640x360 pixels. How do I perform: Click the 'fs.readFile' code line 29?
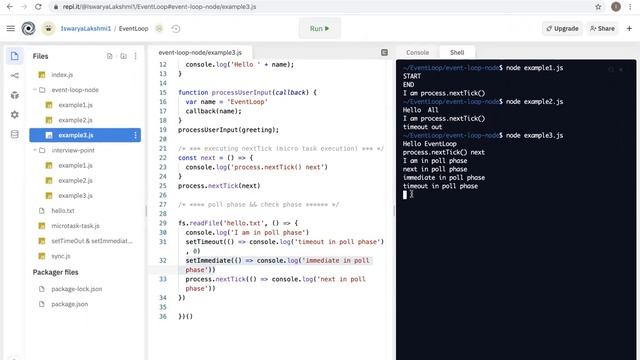point(238,223)
